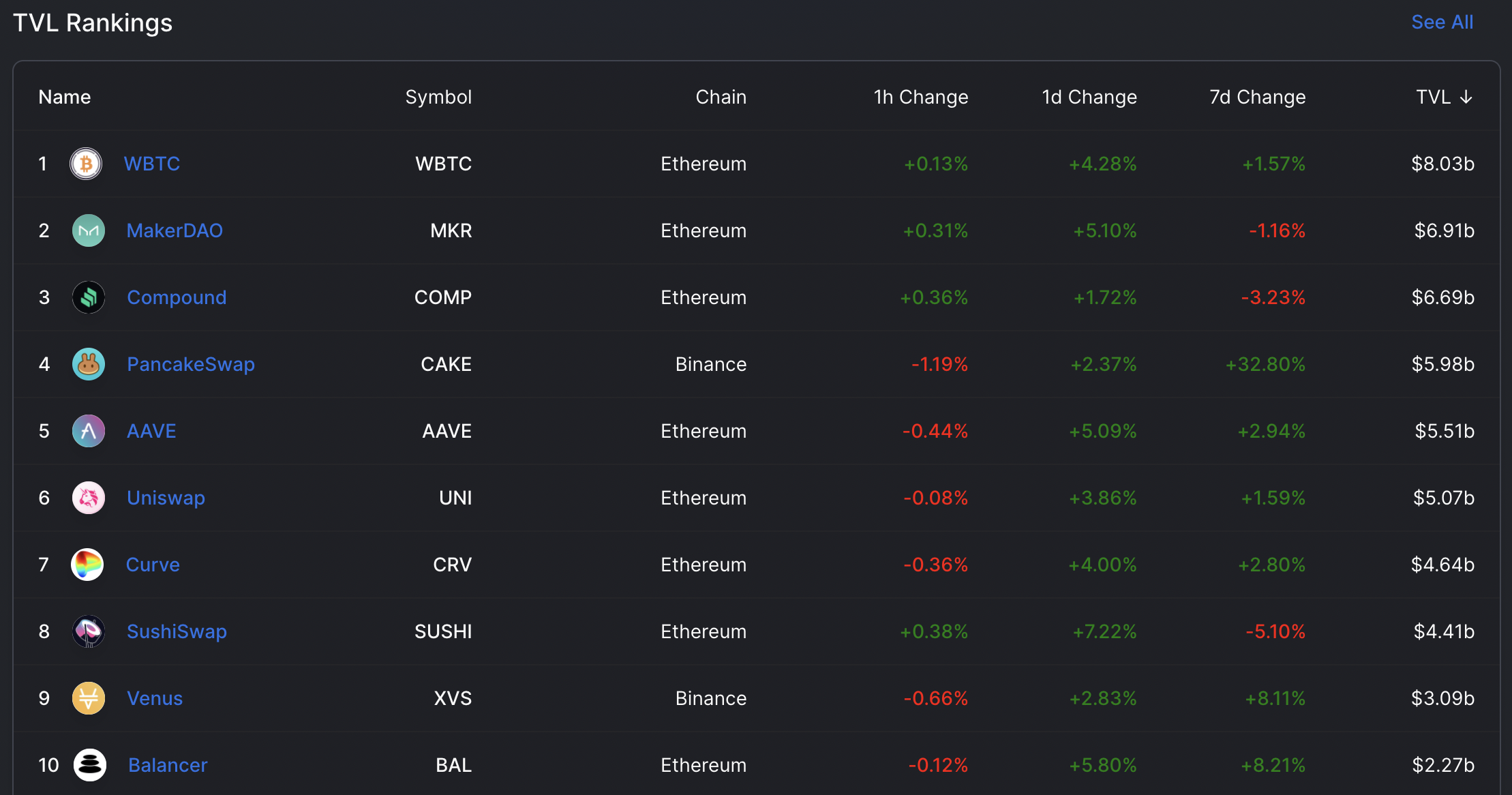Click the Curve rainbow logo icon

(87, 565)
